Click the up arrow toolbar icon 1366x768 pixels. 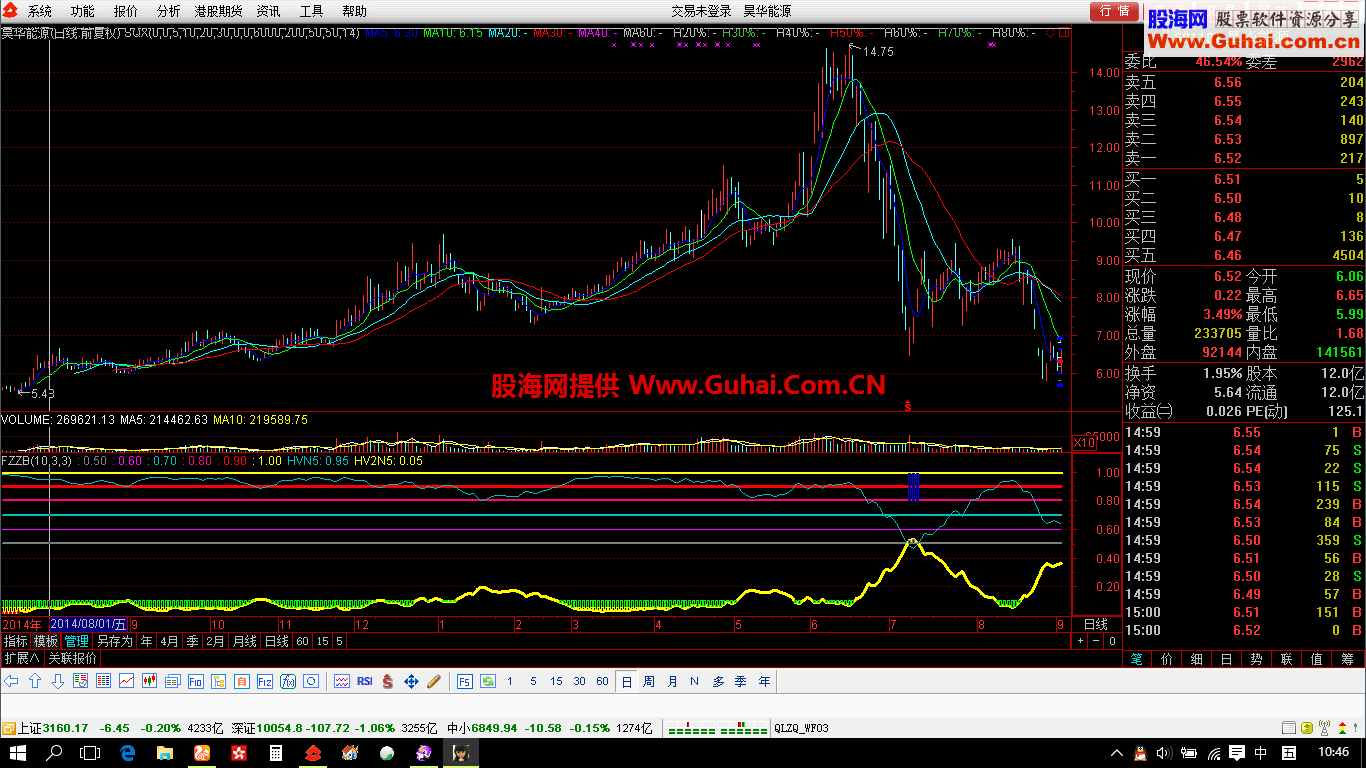point(35,681)
